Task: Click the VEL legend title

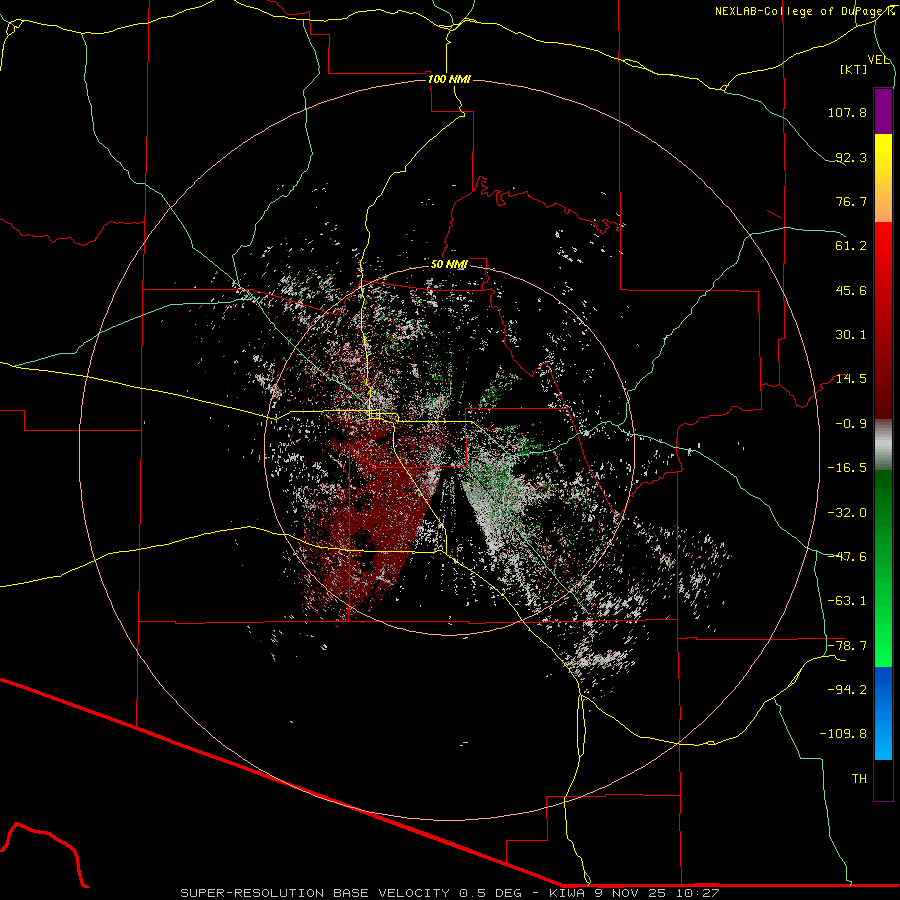Action: tap(878, 60)
